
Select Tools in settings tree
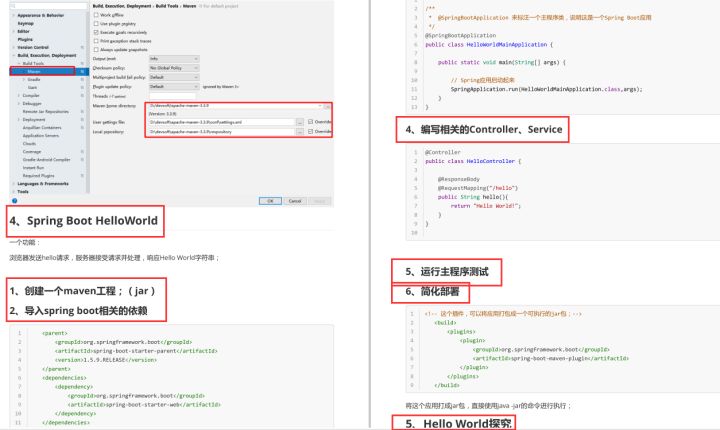pos(22,192)
